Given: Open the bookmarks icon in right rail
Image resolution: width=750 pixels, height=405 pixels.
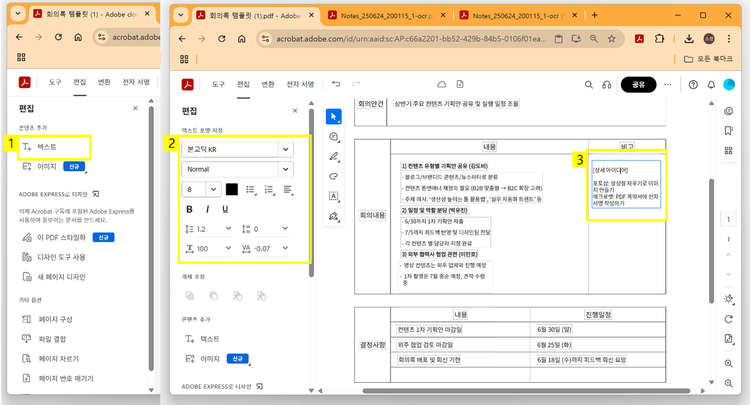Looking at the screenshot, I should [728, 131].
